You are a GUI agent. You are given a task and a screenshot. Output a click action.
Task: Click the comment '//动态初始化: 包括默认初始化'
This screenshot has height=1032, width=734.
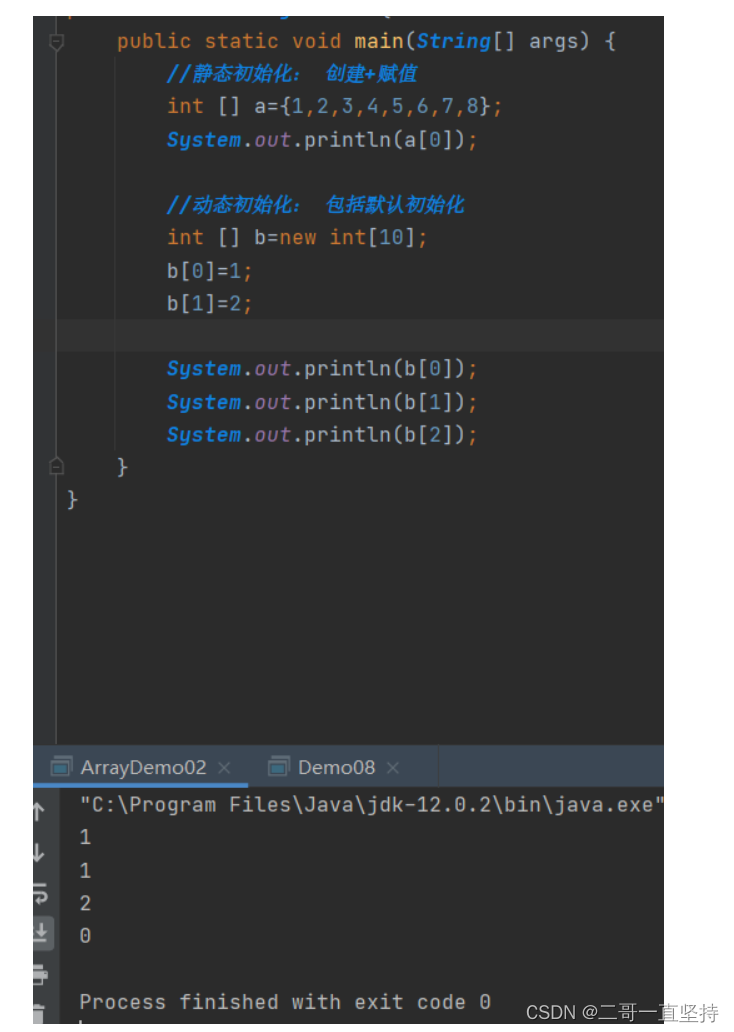point(315,205)
